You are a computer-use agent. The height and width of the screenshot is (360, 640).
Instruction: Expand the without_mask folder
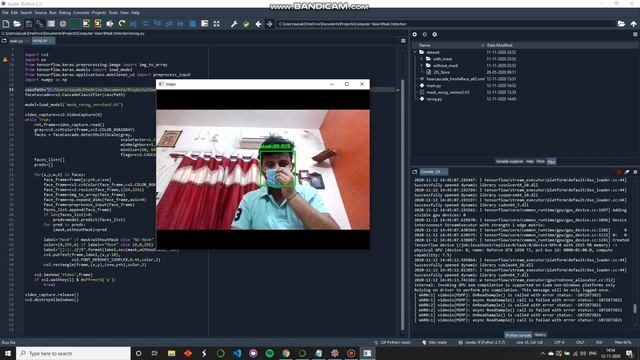click(x=422, y=65)
